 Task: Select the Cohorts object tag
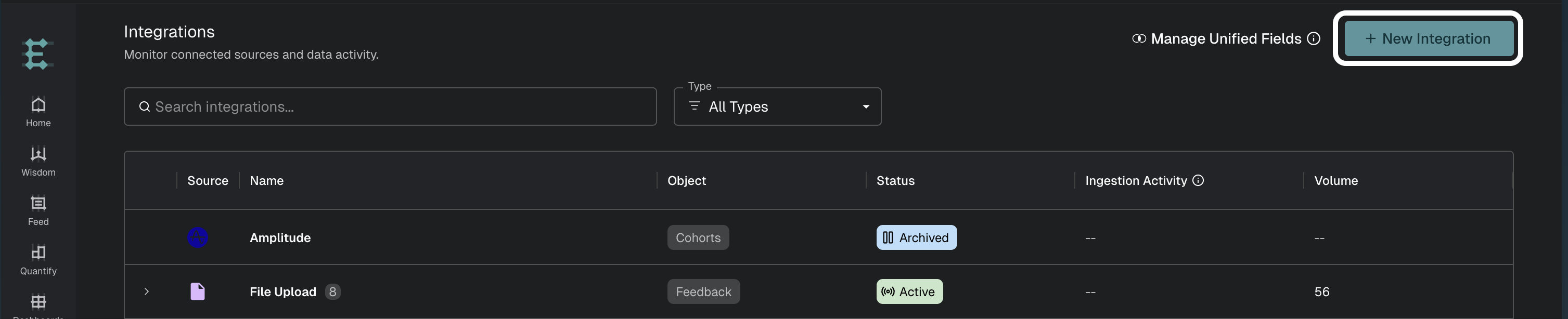tap(698, 237)
